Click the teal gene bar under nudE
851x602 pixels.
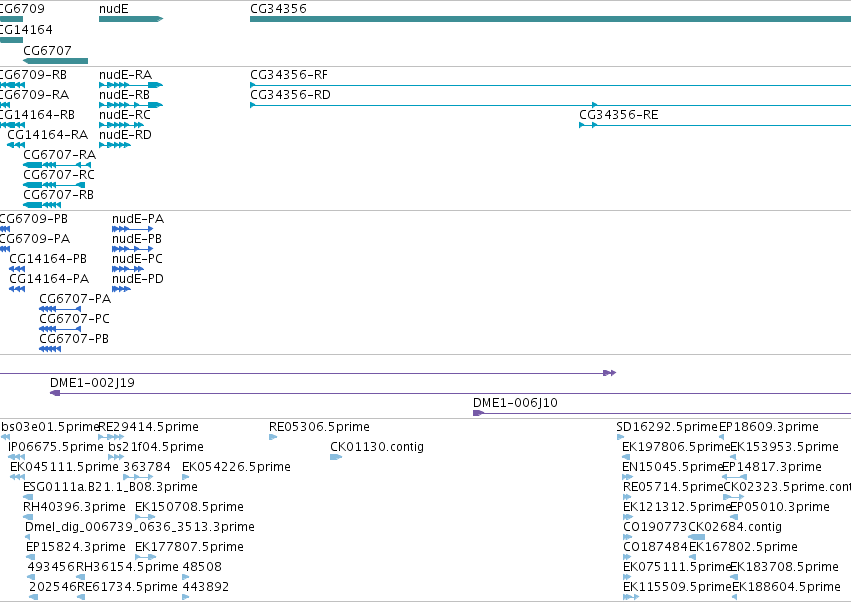pyautogui.click(x=131, y=19)
